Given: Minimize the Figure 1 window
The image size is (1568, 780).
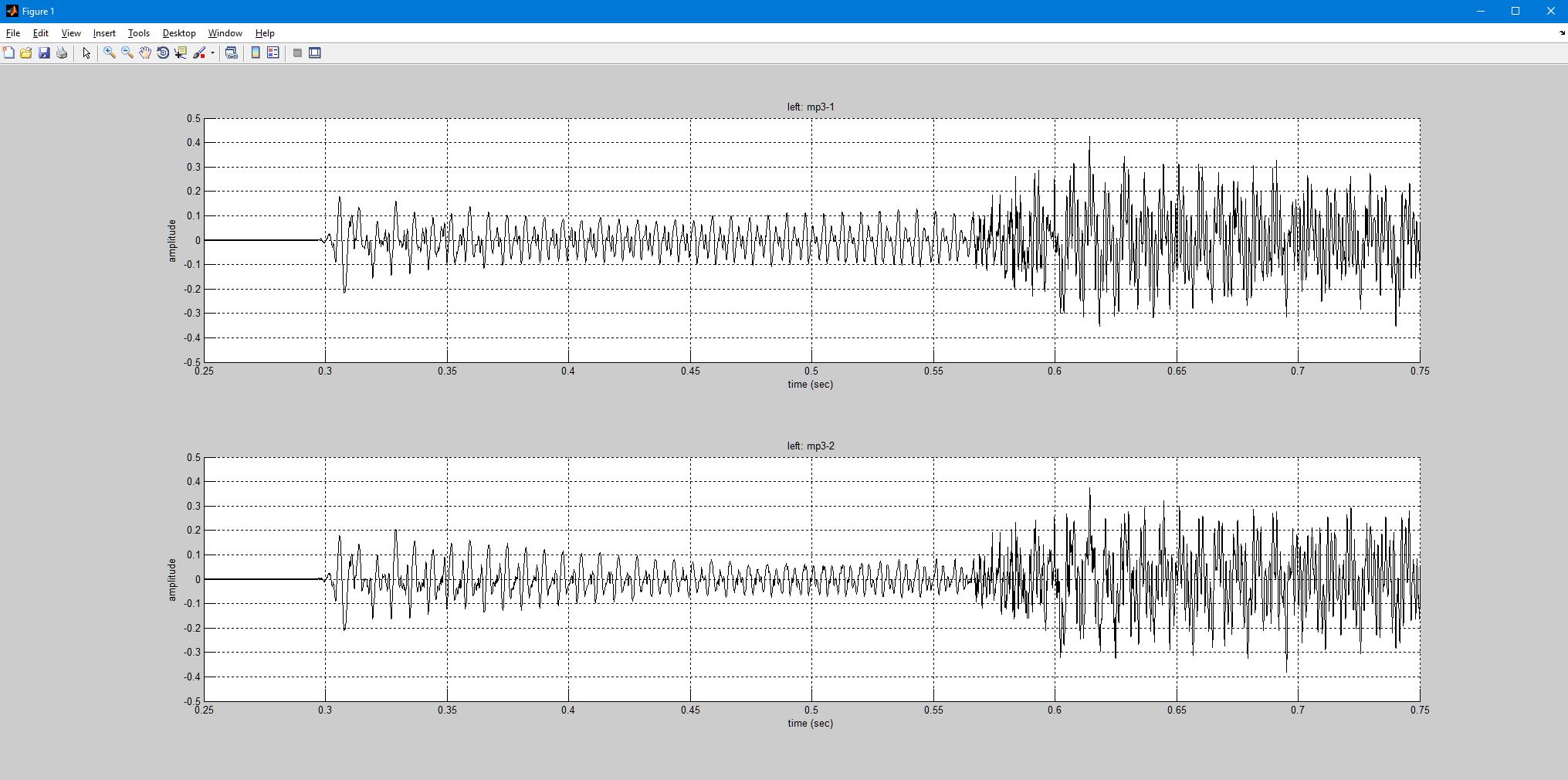Looking at the screenshot, I should click(1481, 11).
